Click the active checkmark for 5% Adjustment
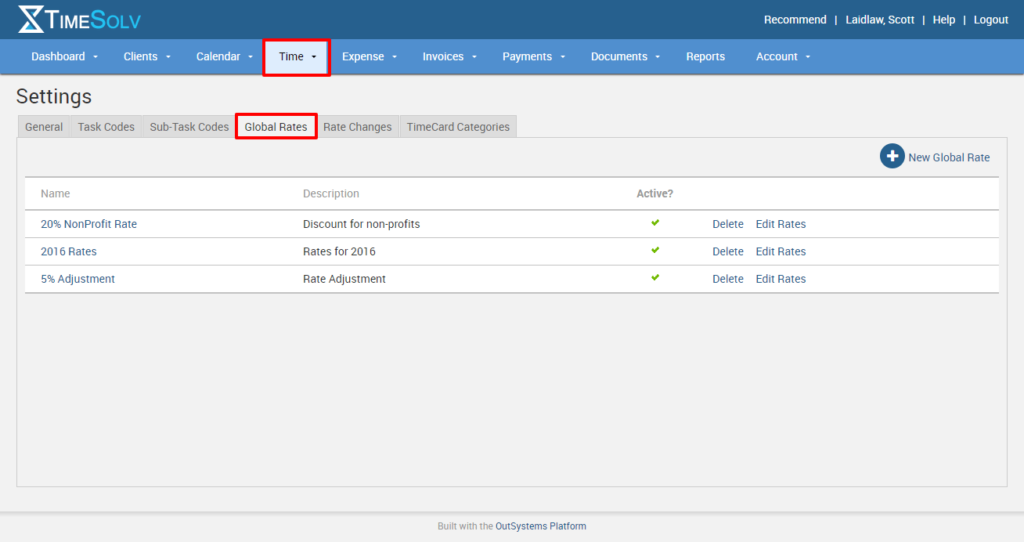Screen dimensions: 1024x542 (655, 278)
